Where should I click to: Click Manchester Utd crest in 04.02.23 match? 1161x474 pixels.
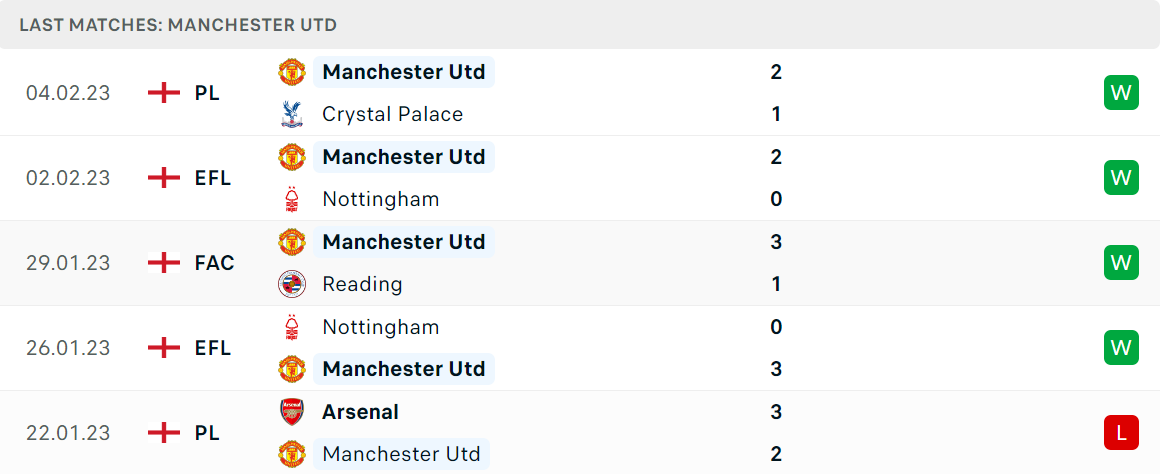(x=292, y=72)
